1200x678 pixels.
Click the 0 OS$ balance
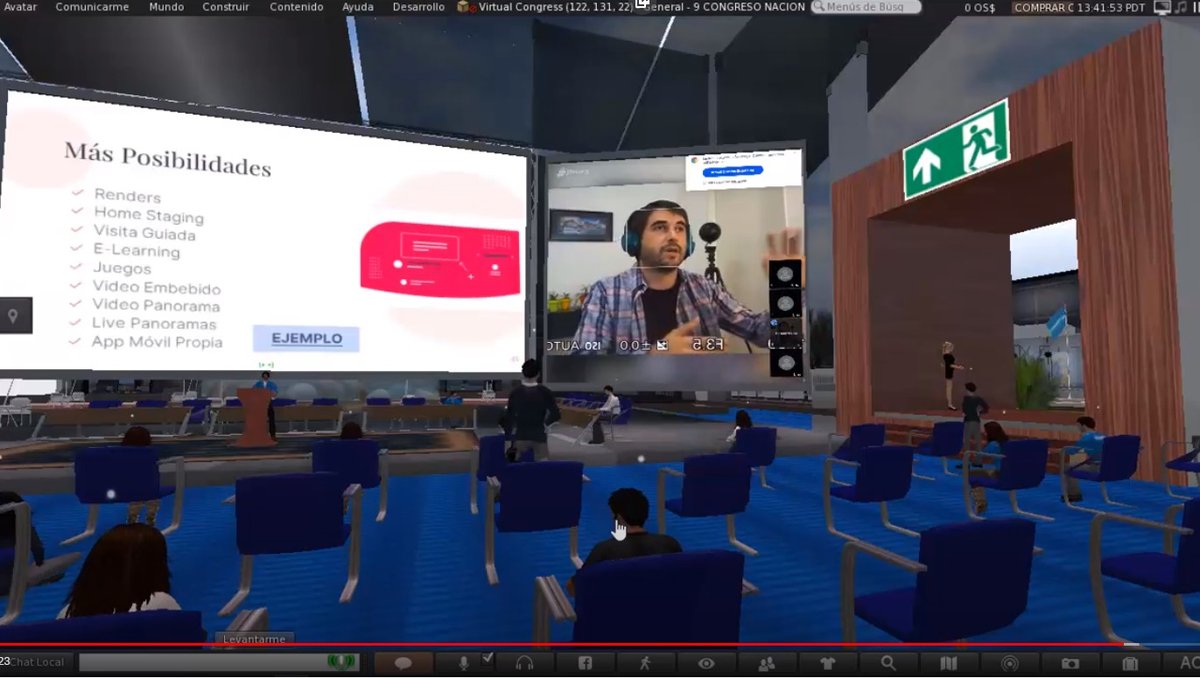point(980,8)
